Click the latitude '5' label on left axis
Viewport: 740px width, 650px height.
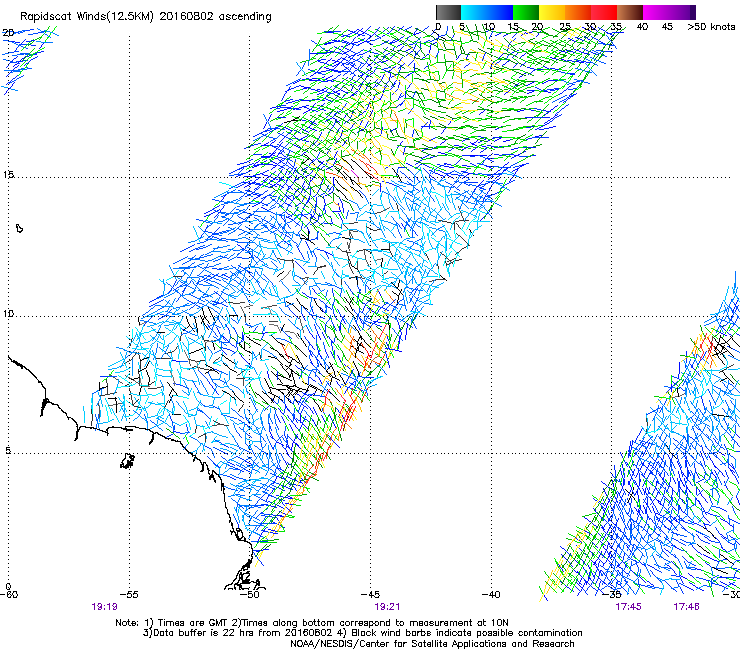tap(8, 451)
